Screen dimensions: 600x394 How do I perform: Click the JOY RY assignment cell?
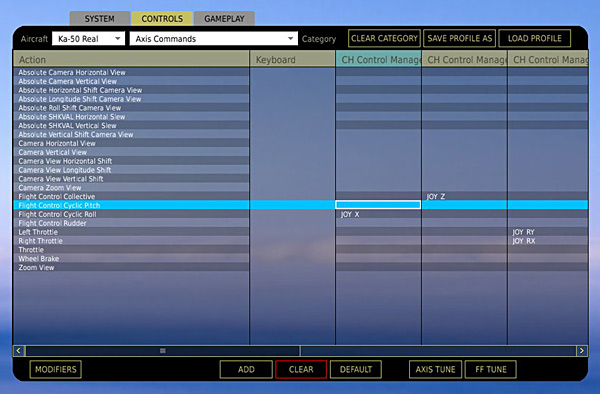click(x=548, y=232)
